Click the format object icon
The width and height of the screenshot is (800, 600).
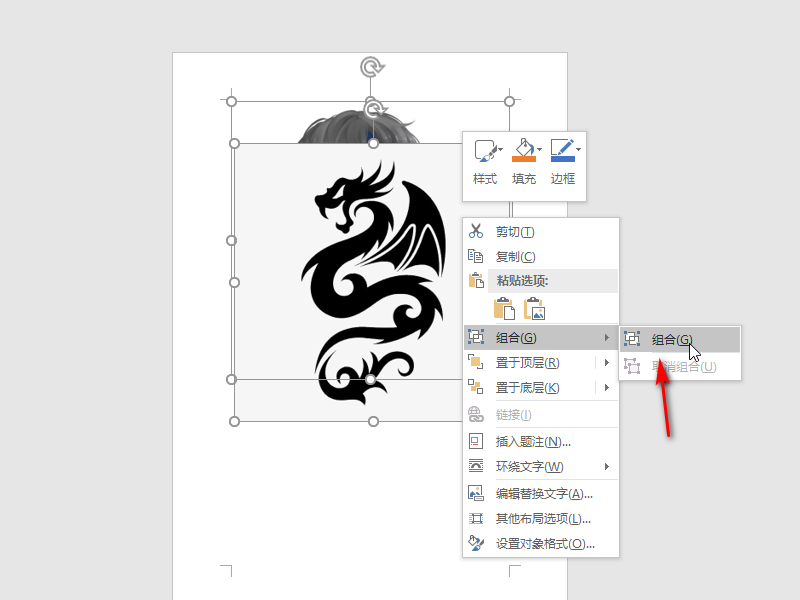(476, 543)
